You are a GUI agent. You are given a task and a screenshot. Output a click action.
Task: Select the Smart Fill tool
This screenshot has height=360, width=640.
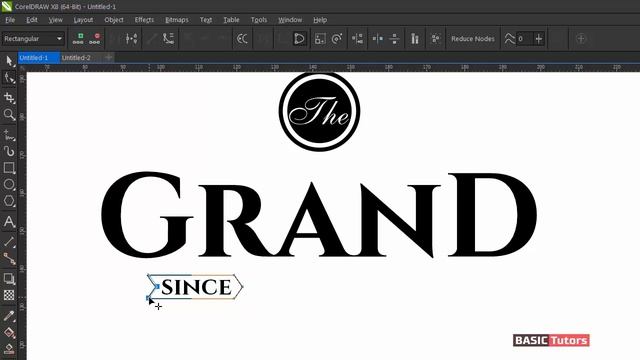(9, 349)
